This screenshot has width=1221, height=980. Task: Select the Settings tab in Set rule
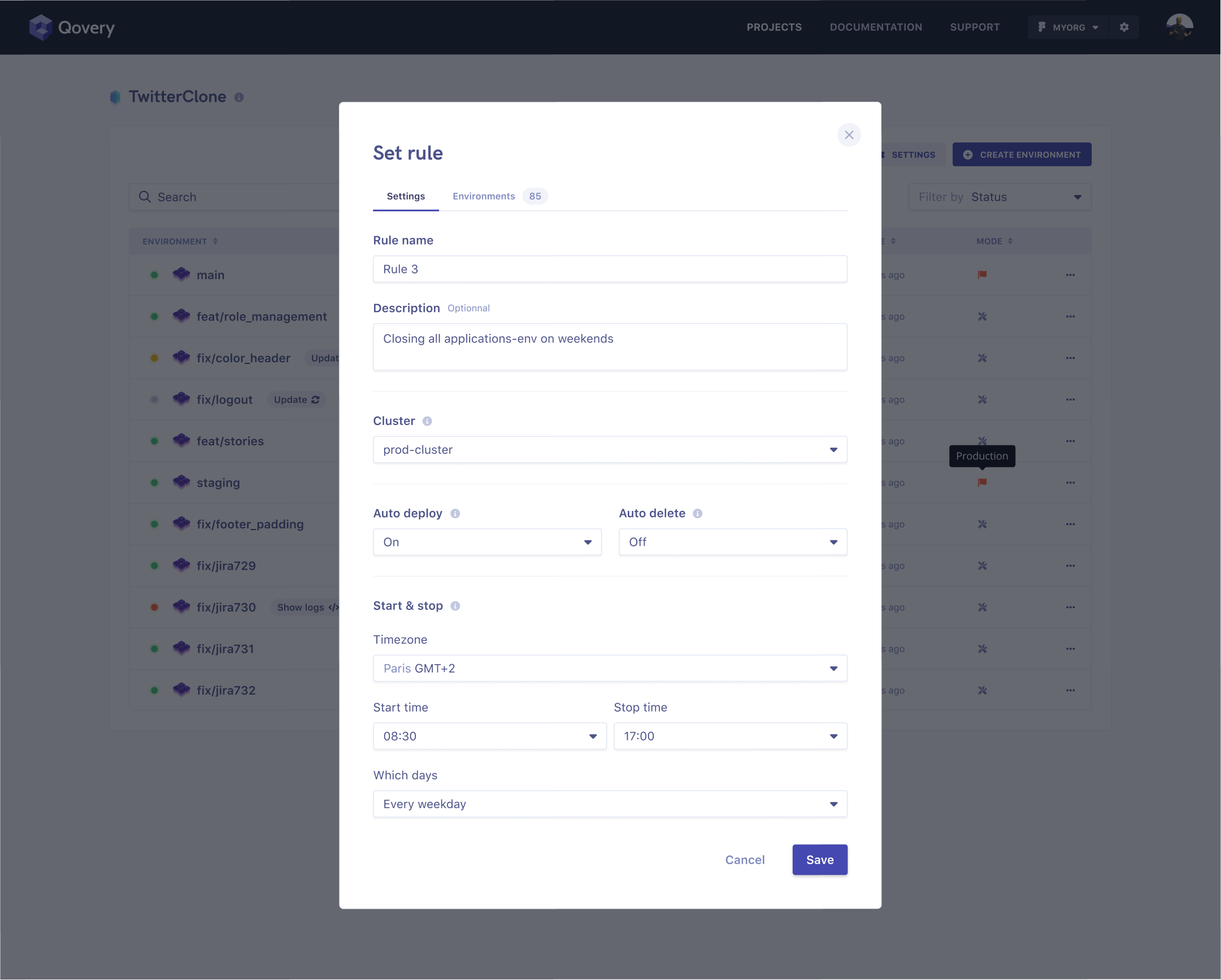[405, 196]
